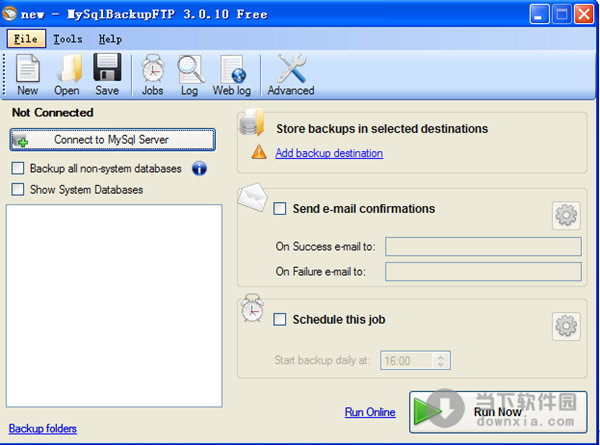Click the On Success e-mail field
The width and height of the screenshot is (600, 445).
pyautogui.click(x=483, y=247)
